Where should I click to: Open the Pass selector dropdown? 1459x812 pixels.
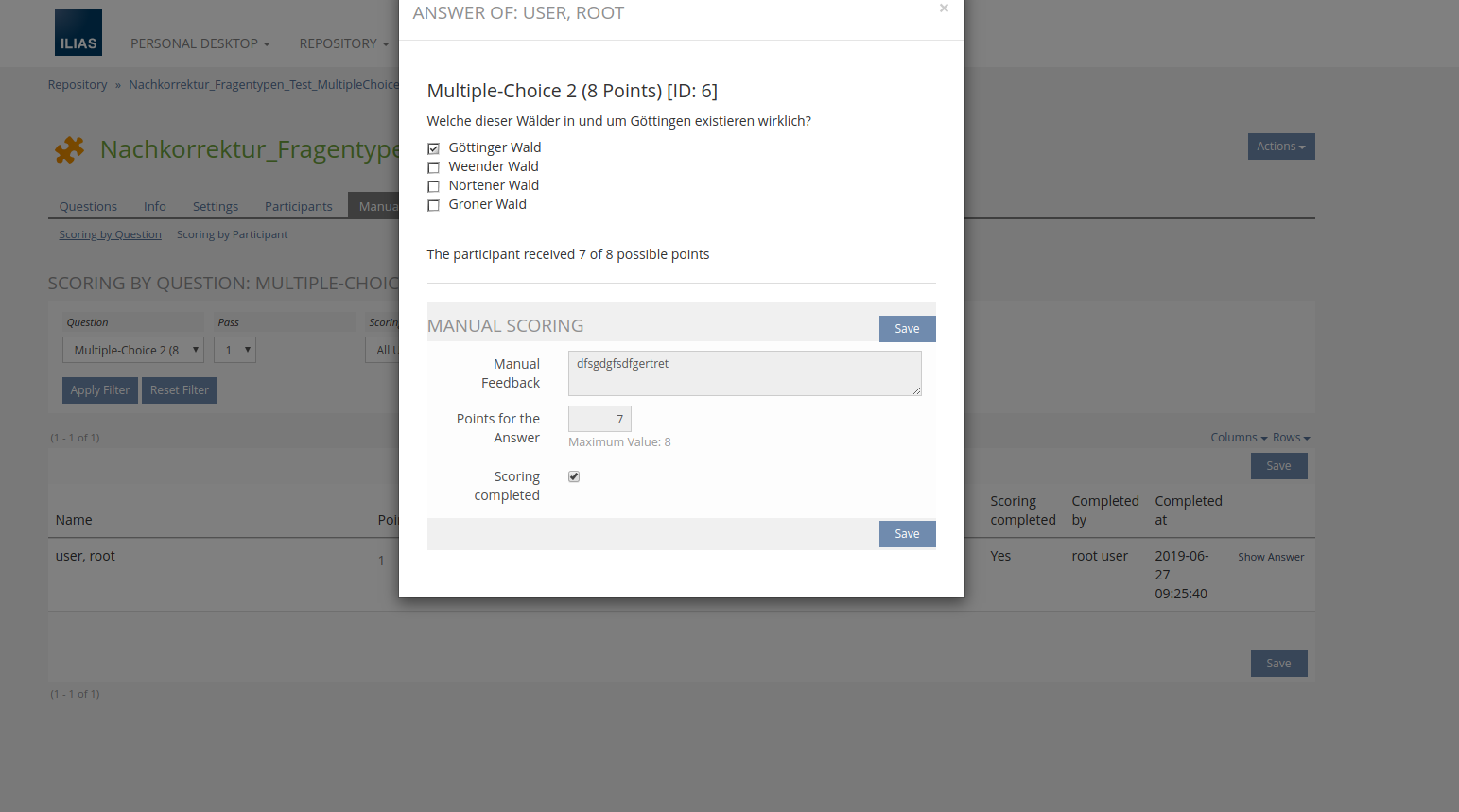(234, 350)
